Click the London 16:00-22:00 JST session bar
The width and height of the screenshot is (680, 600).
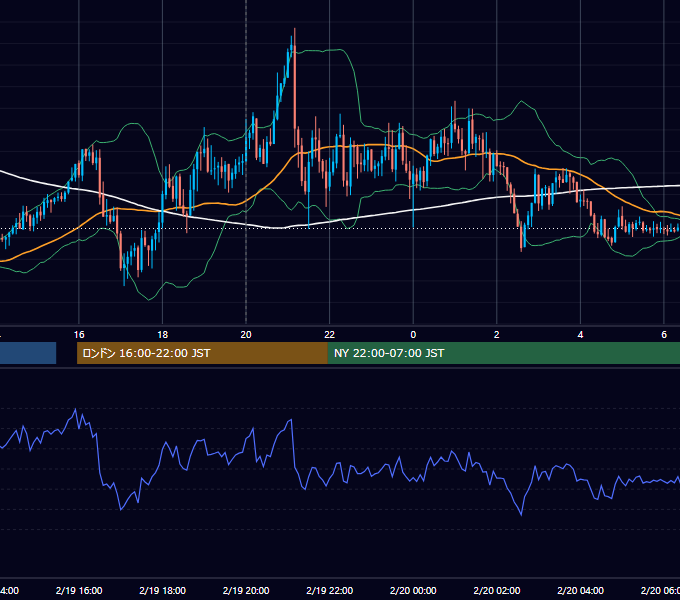click(202, 353)
